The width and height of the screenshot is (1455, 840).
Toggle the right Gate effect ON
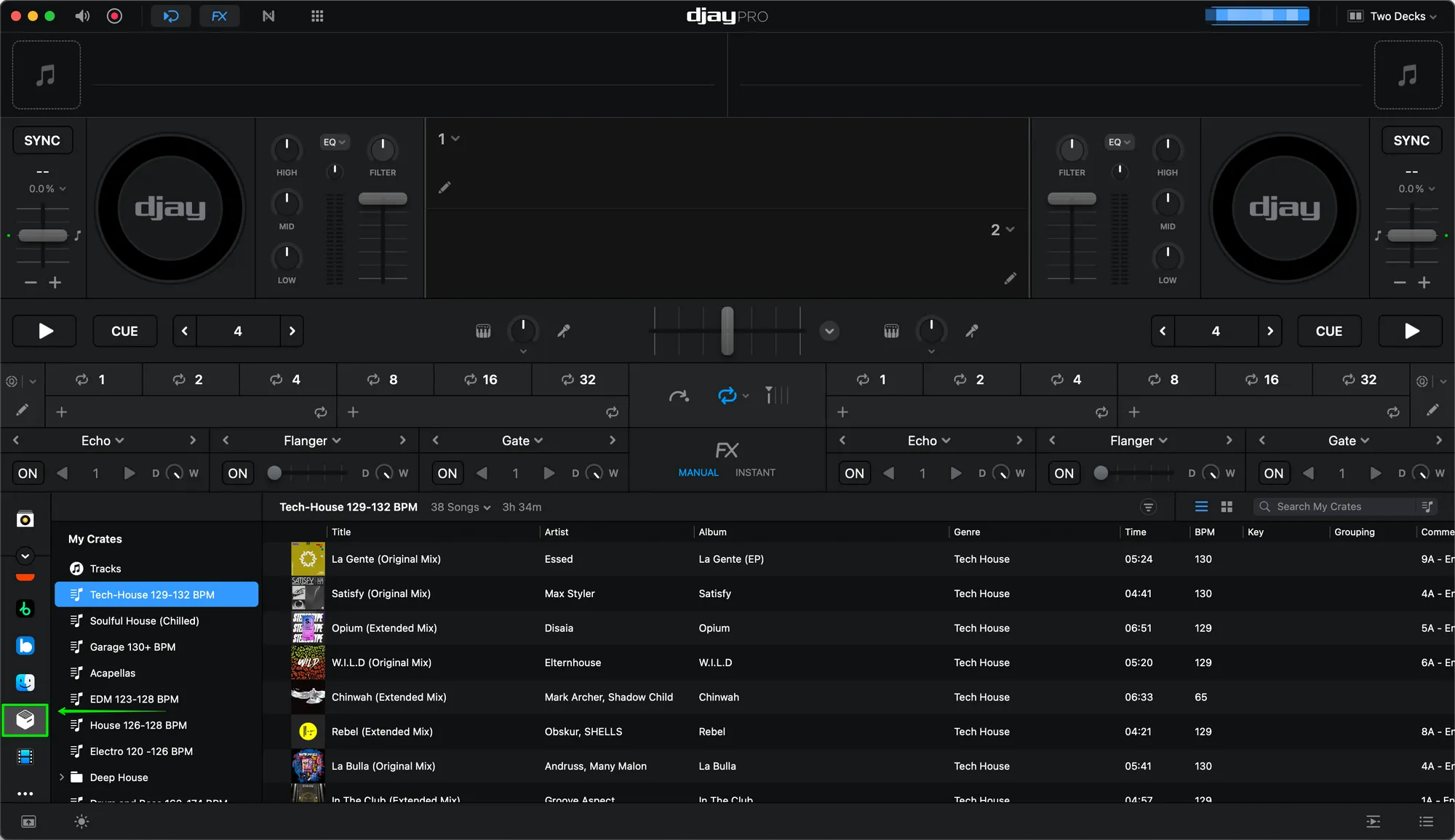point(1273,473)
